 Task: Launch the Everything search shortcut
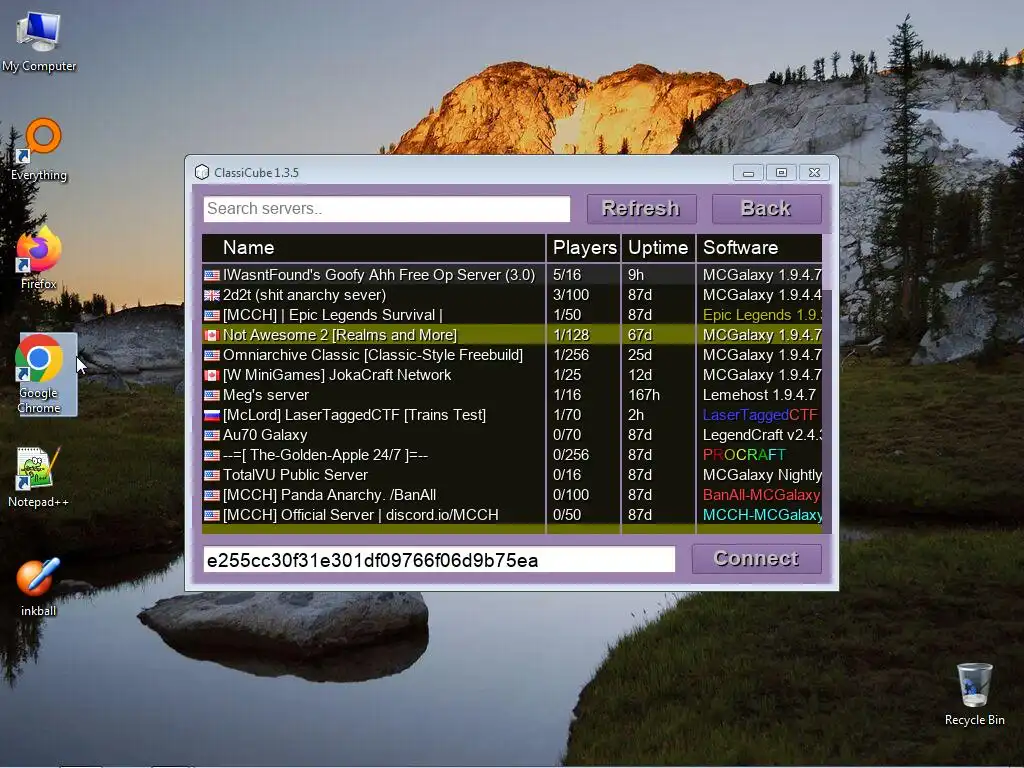[x=39, y=150]
